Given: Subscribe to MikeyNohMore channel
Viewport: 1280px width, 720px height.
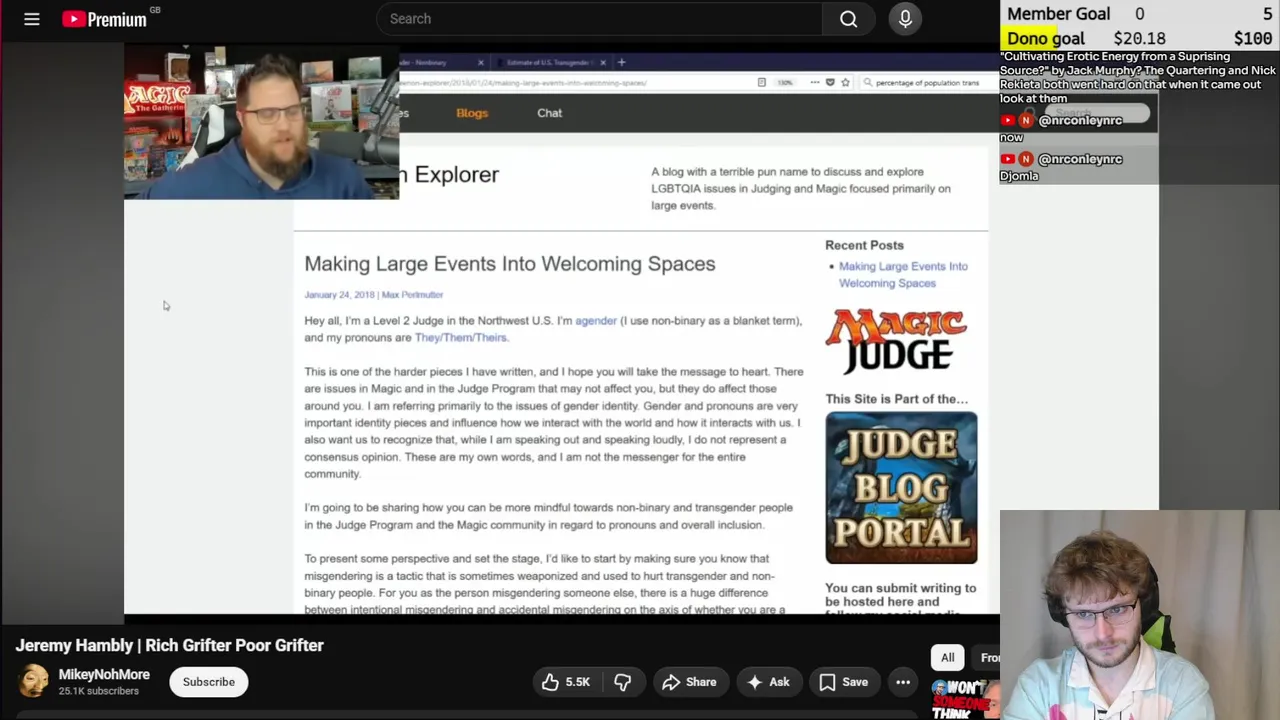Looking at the screenshot, I should coord(209,682).
